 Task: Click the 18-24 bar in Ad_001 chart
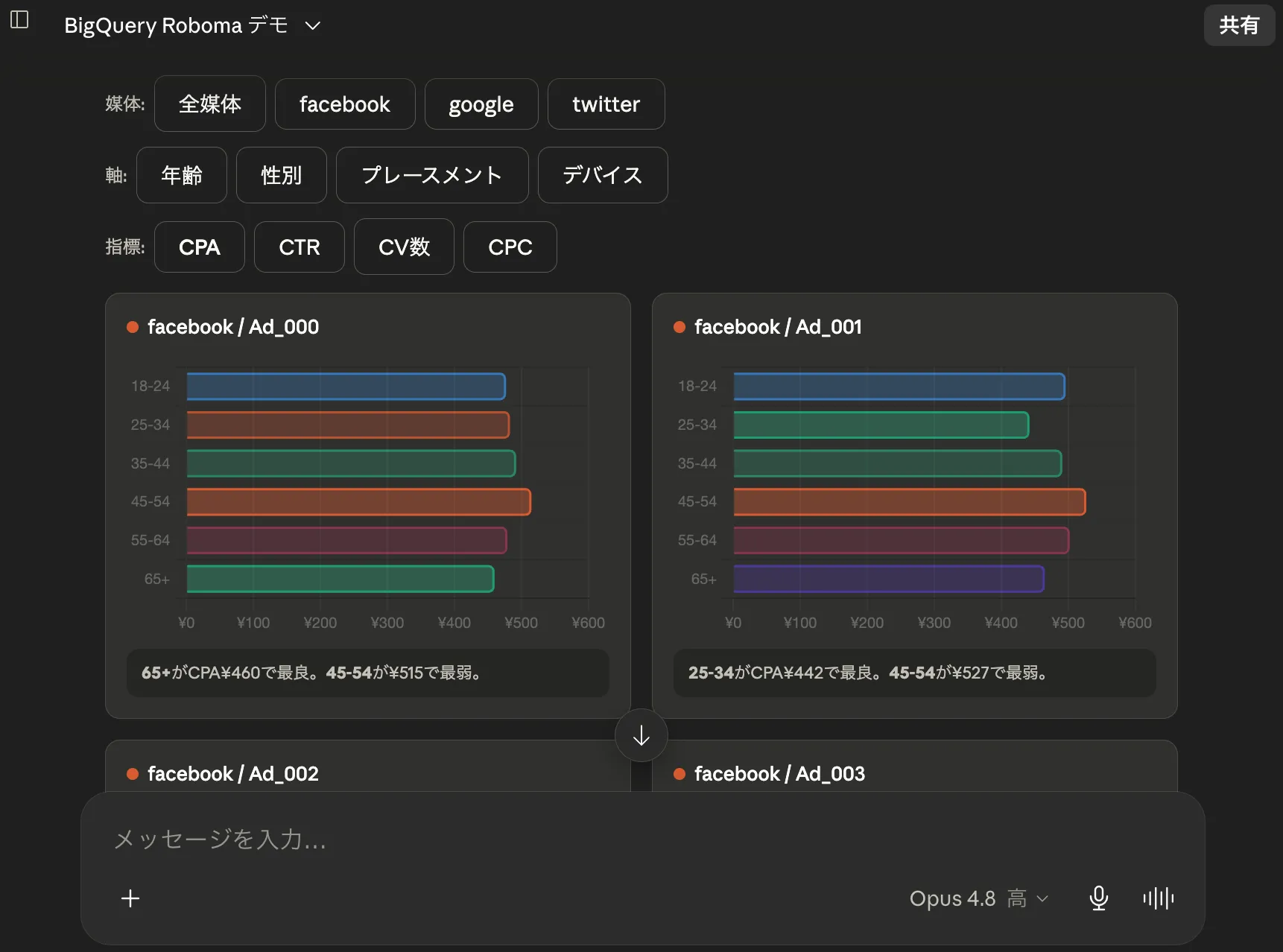pos(899,387)
